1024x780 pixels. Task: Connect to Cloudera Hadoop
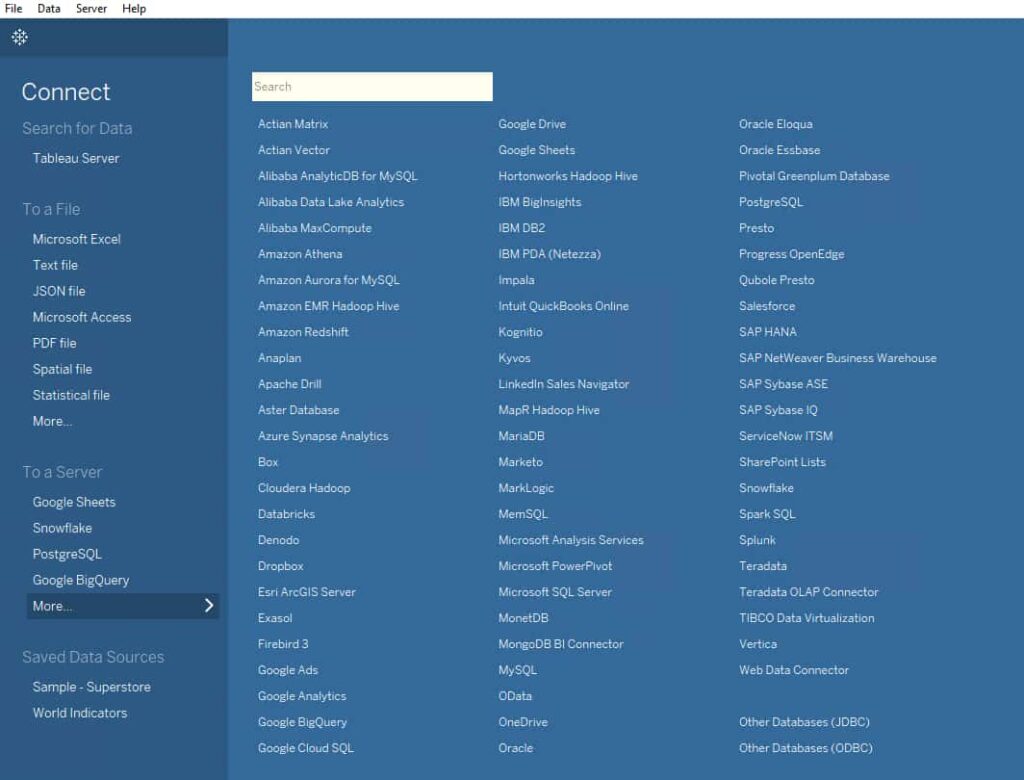[x=304, y=488]
